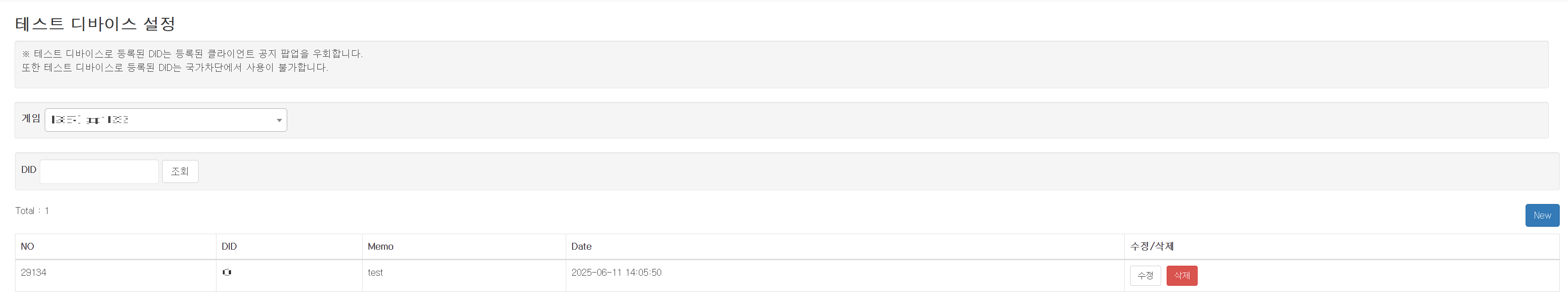
Task: Click the "Total : 1" count text
Action: point(32,210)
